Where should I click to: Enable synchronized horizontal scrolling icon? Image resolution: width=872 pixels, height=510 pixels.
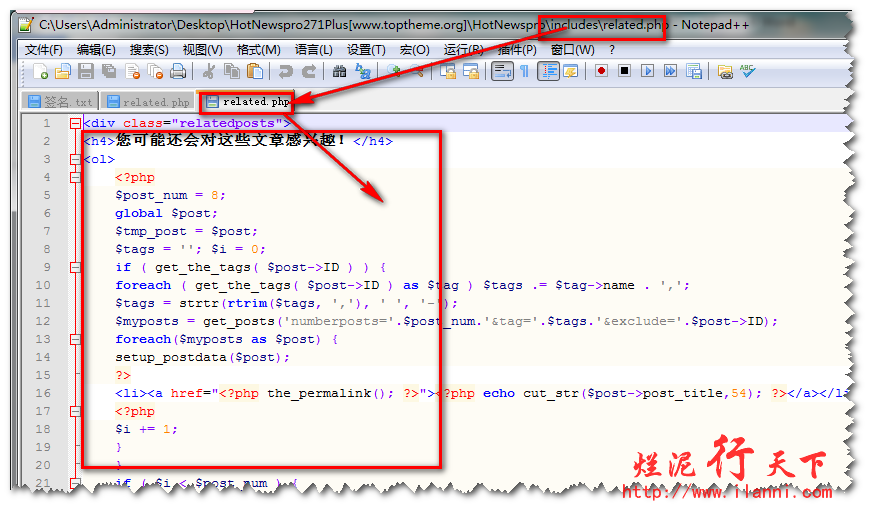point(471,71)
